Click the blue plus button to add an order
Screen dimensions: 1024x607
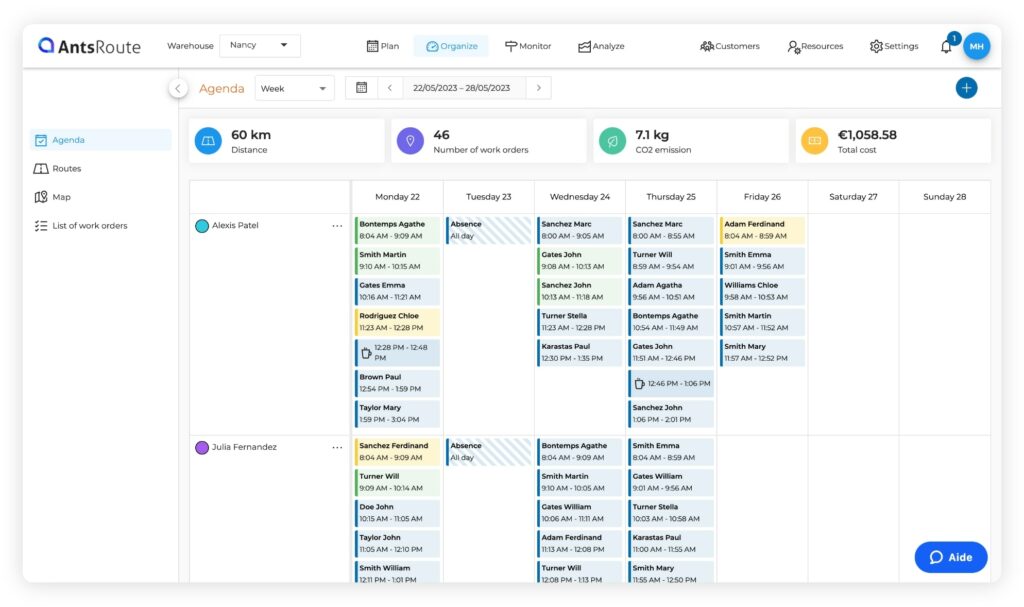tap(966, 87)
